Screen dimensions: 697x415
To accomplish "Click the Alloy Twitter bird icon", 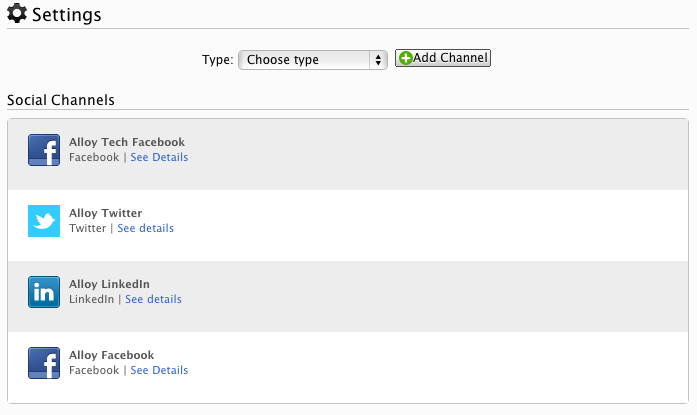I will pos(44,221).
